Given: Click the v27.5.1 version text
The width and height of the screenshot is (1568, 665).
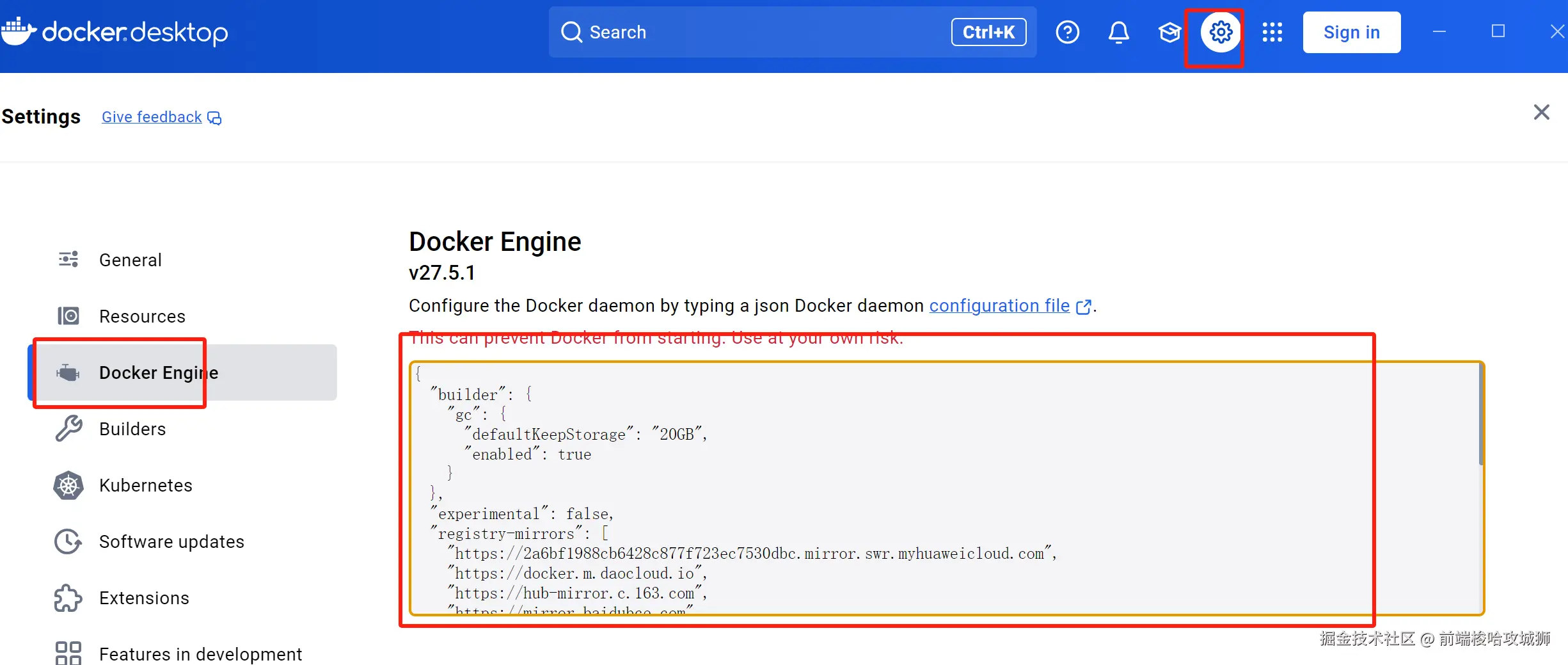Looking at the screenshot, I should click(442, 273).
